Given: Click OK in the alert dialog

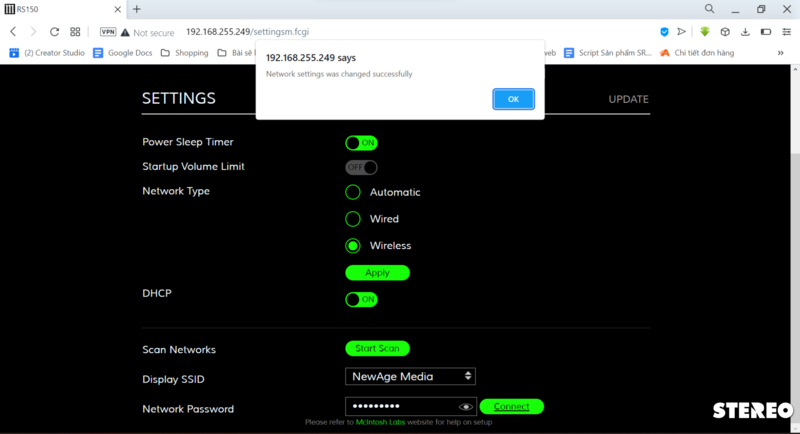Looking at the screenshot, I should click(513, 99).
